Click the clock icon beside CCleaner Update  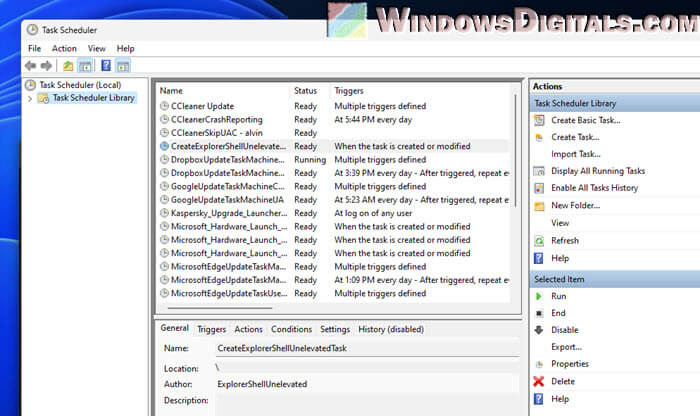pyautogui.click(x=164, y=106)
